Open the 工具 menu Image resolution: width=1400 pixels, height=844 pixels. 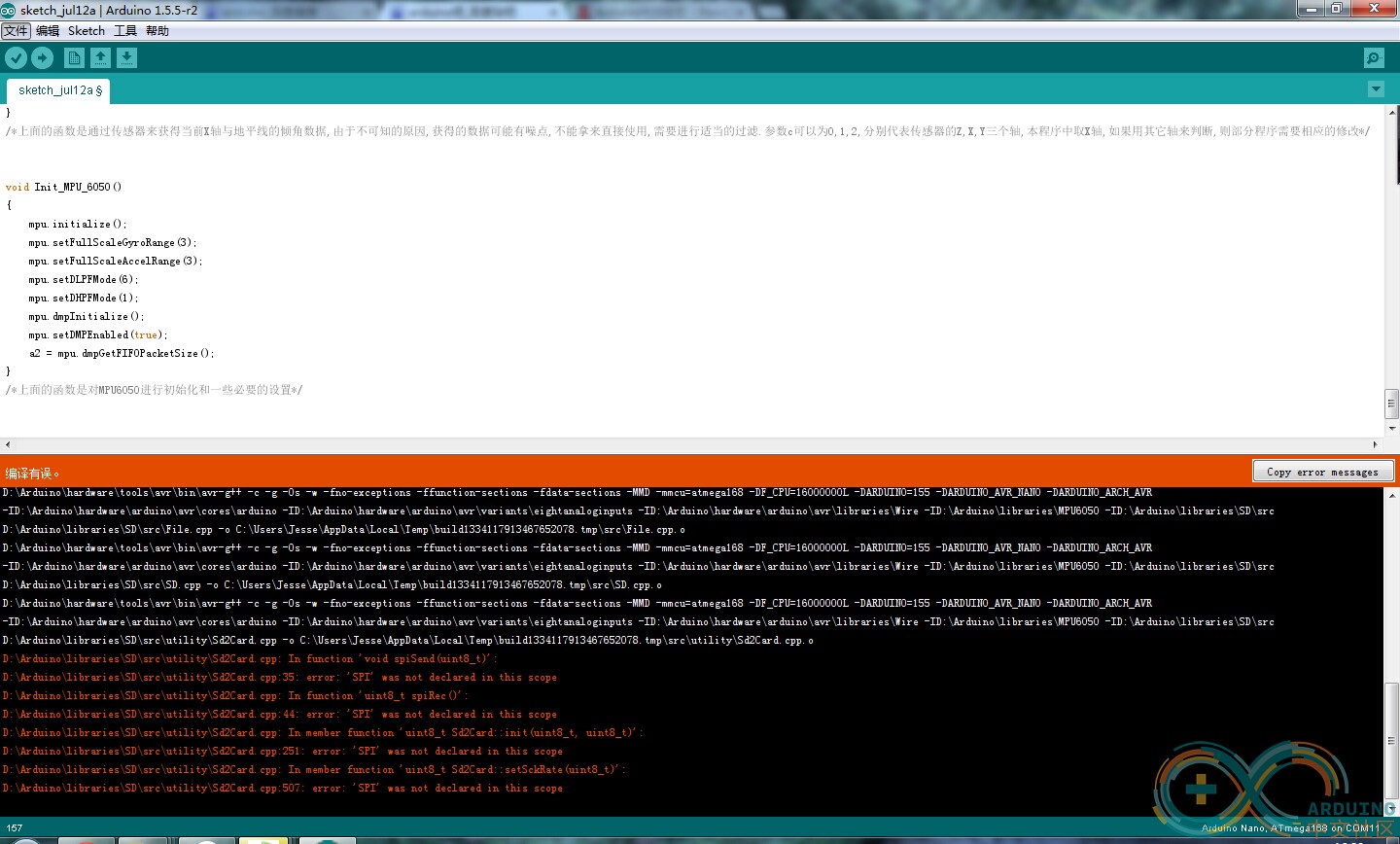(125, 31)
